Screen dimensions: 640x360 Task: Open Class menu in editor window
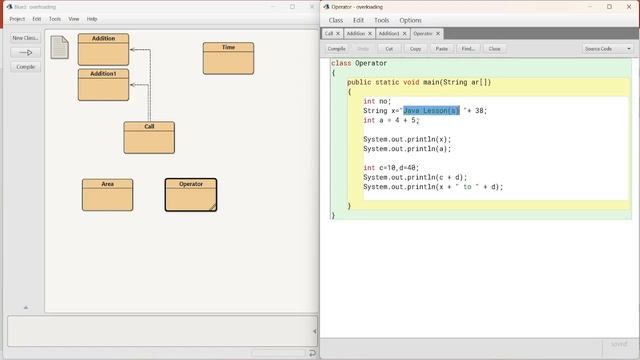click(x=336, y=20)
